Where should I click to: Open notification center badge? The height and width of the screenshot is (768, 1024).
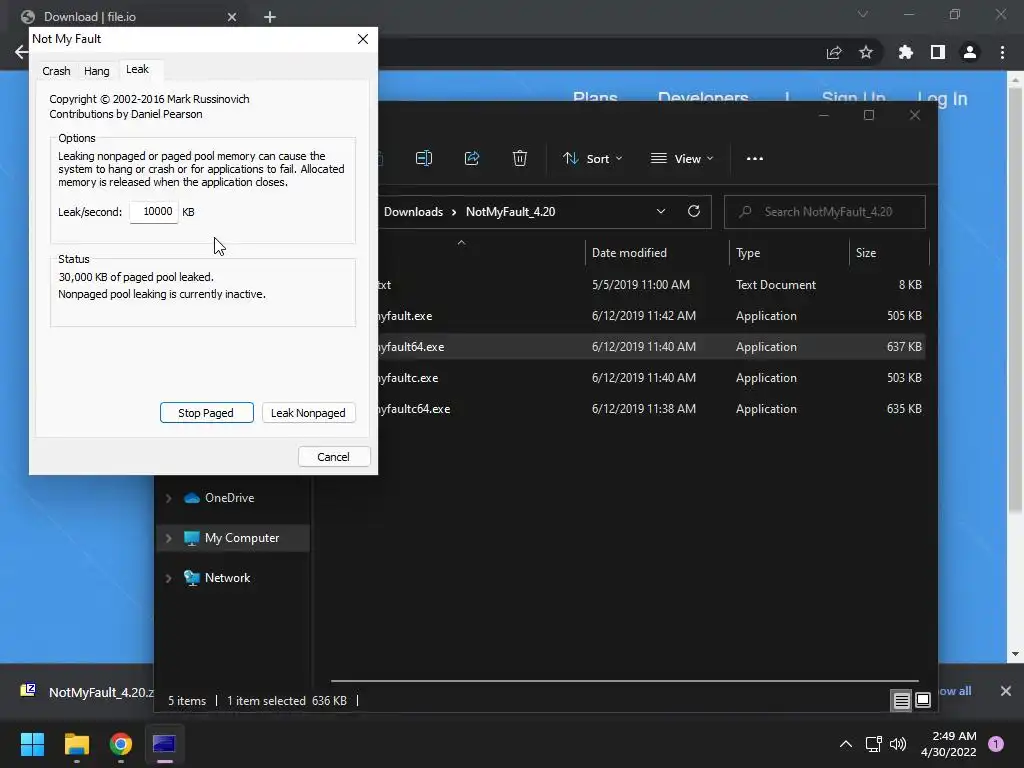[996, 744]
